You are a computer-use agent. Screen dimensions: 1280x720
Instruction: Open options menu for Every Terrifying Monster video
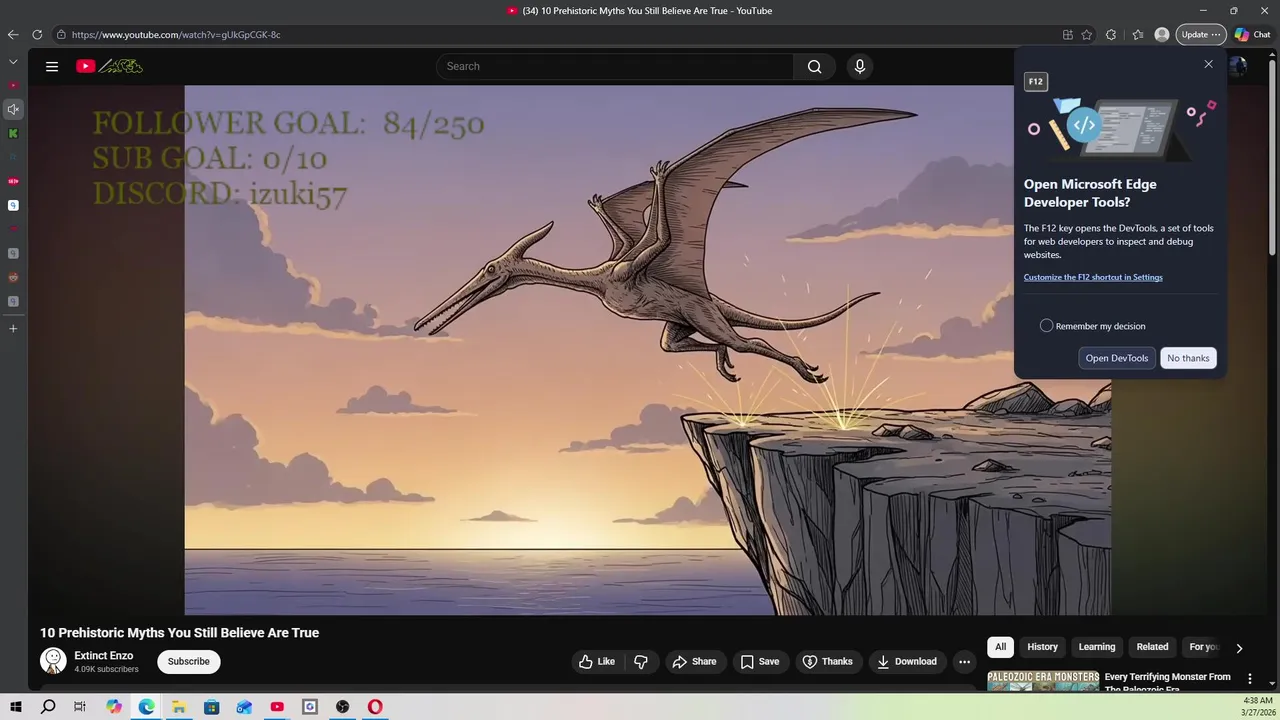pyautogui.click(x=1249, y=678)
